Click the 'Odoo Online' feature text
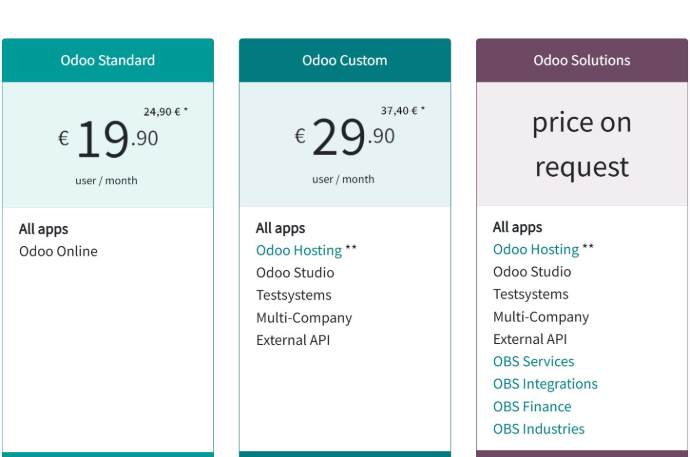690x457 pixels. 58,251
